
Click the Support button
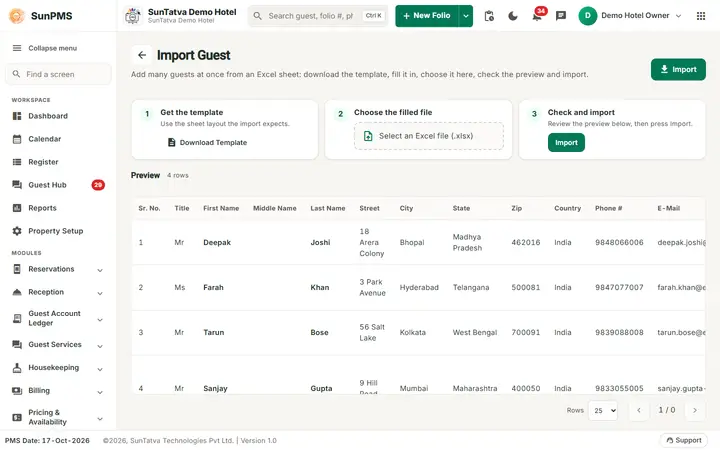click(x=684, y=440)
